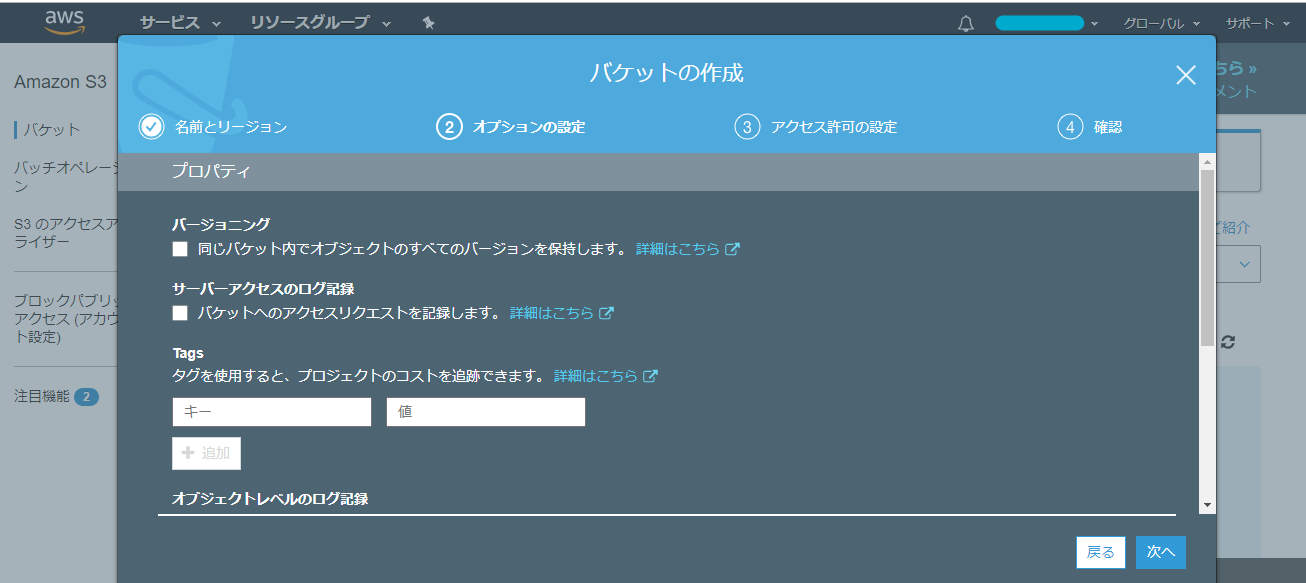This screenshot has width=1306, height=583.
Task: Click the tag キー input field
Action: [x=272, y=412]
